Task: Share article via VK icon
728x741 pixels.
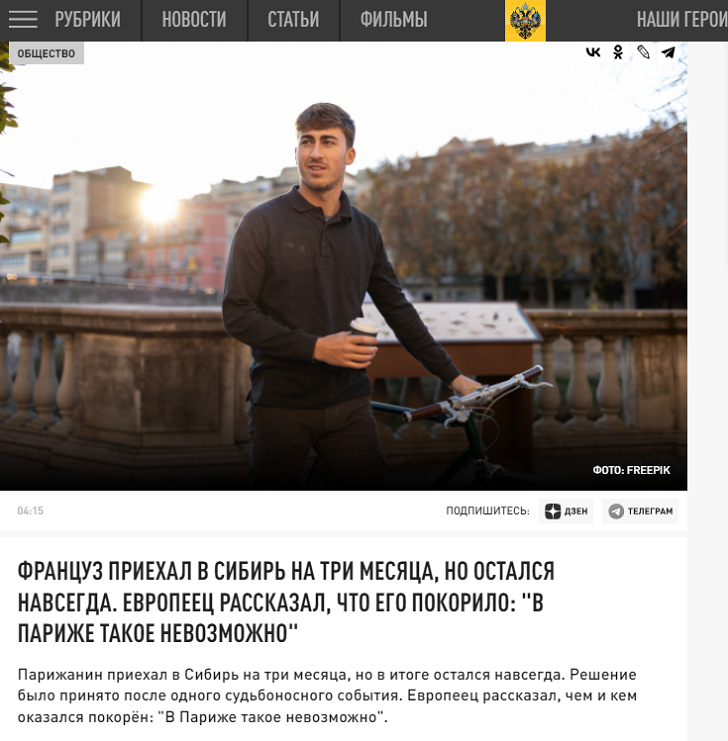Action: pyautogui.click(x=593, y=52)
